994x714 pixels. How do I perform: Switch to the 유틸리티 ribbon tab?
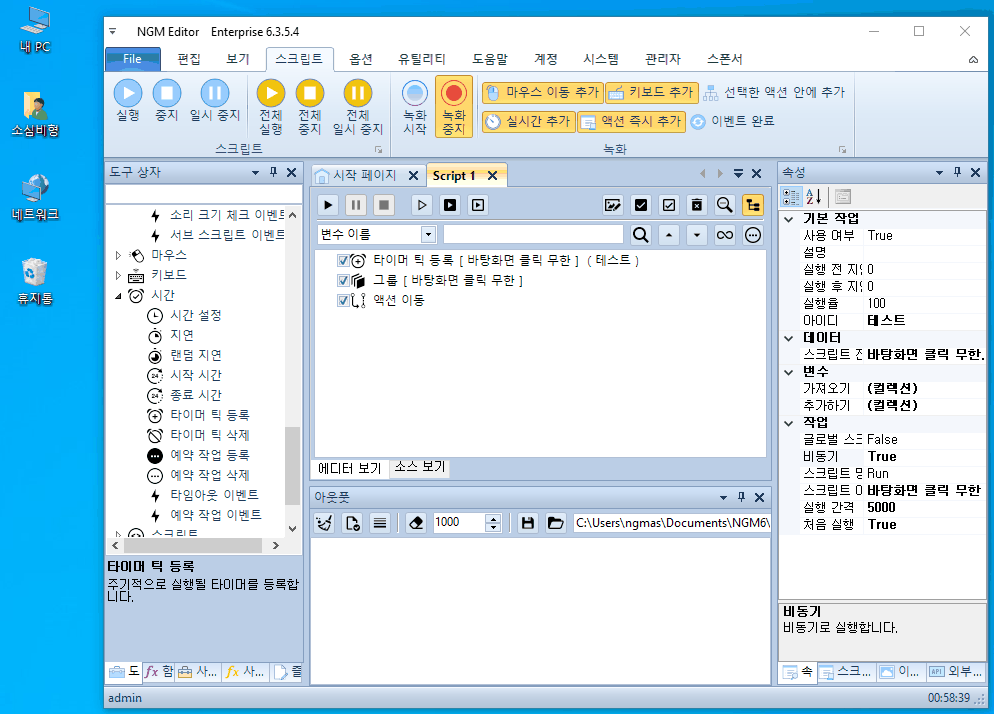click(x=422, y=59)
